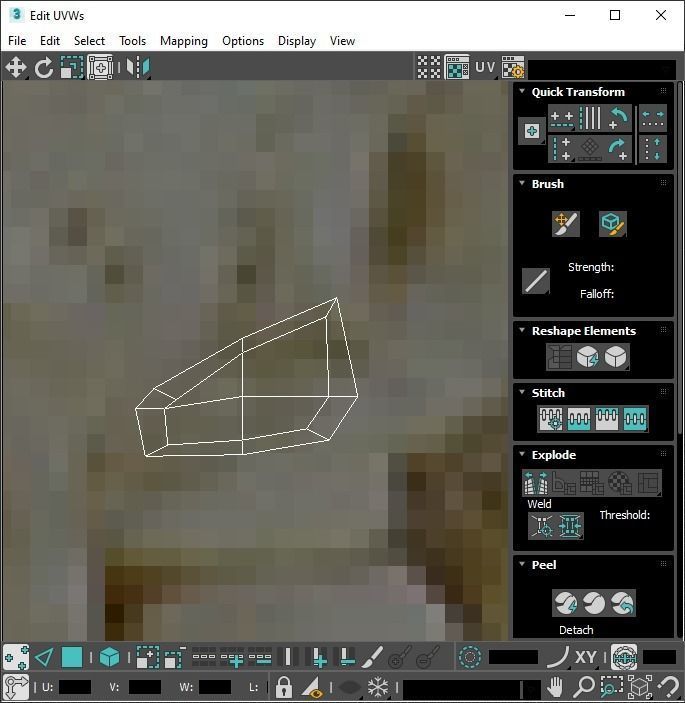Click Align Horizontally to Pivot
The height and width of the screenshot is (703, 685).
pos(562,119)
